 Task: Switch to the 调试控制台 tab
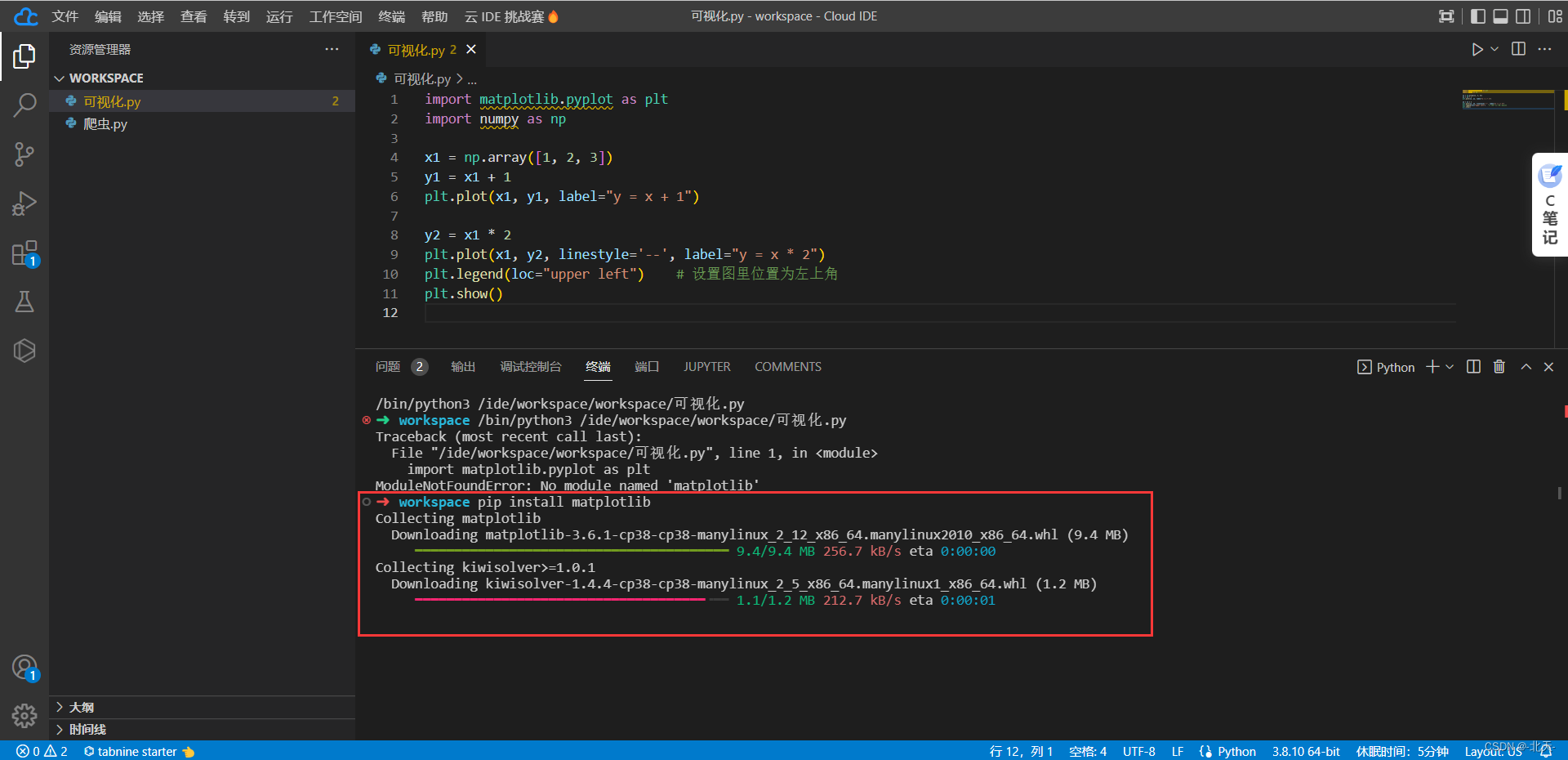point(531,367)
